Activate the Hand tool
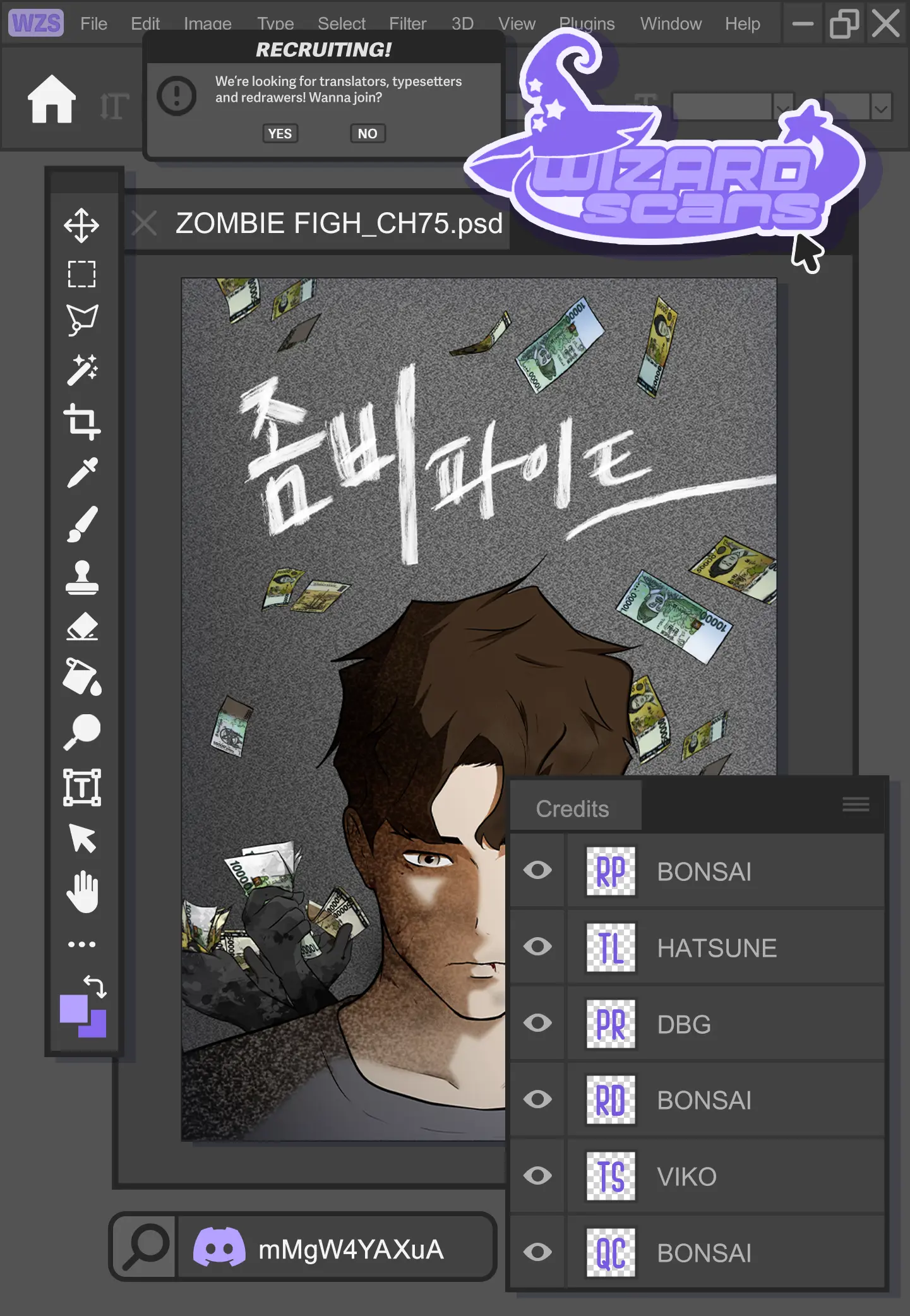910x1316 pixels. click(82, 892)
